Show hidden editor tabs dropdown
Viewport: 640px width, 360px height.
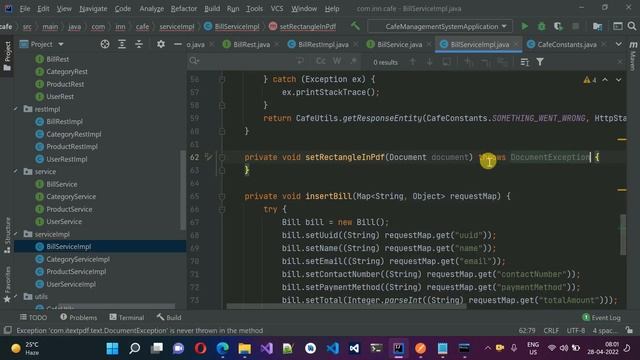pyautogui.click(x=619, y=44)
